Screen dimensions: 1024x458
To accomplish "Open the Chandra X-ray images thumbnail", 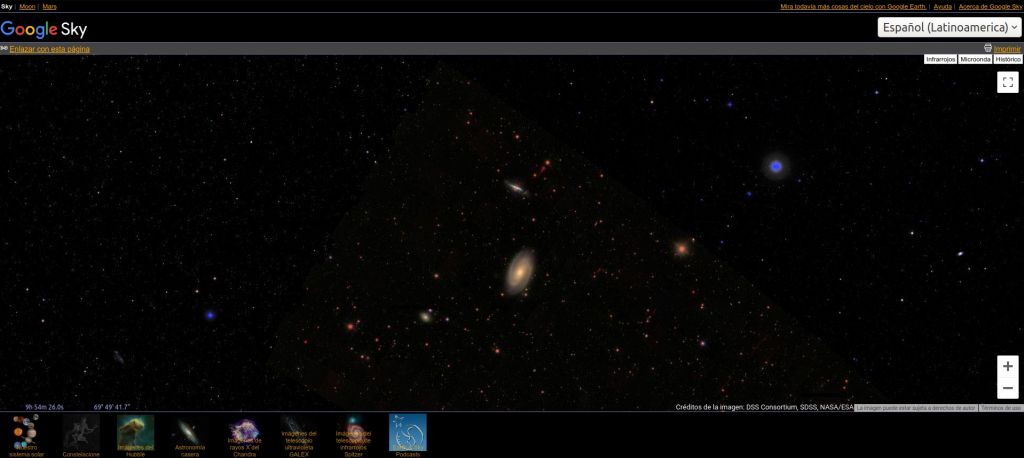I will point(244,433).
